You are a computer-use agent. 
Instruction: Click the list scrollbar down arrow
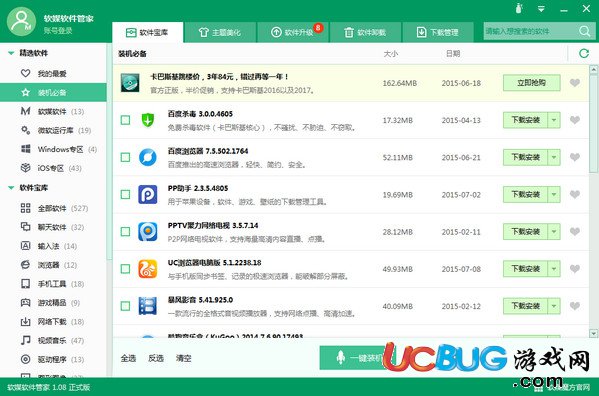coord(593,333)
